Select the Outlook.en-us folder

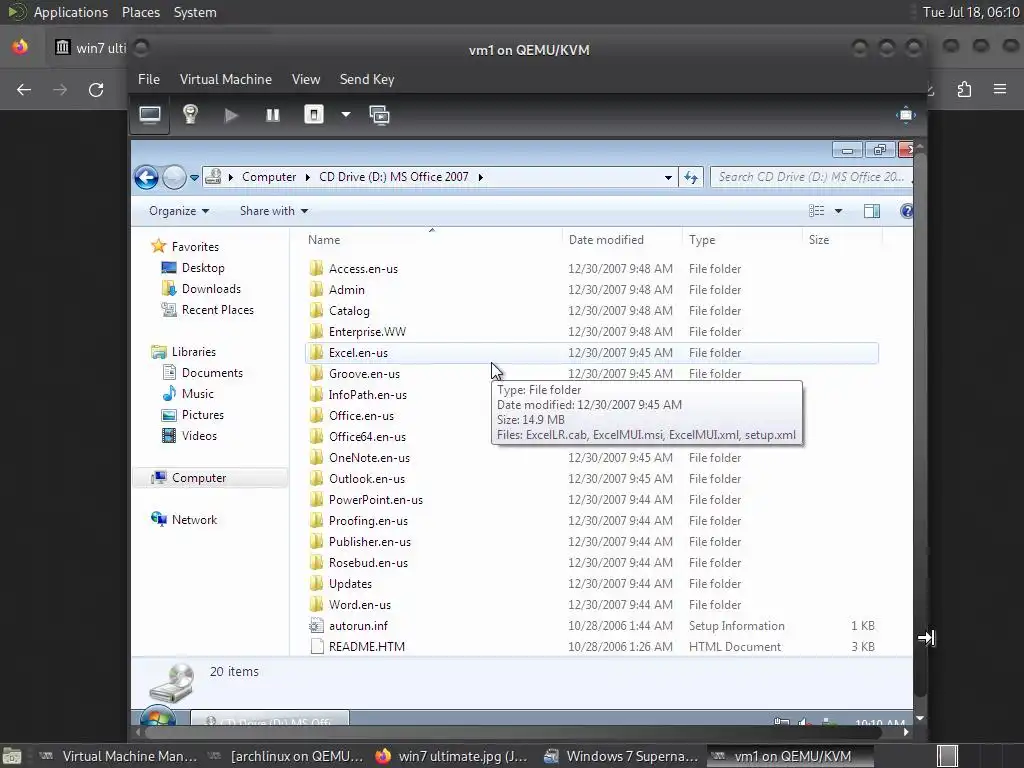[x=366, y=479]
